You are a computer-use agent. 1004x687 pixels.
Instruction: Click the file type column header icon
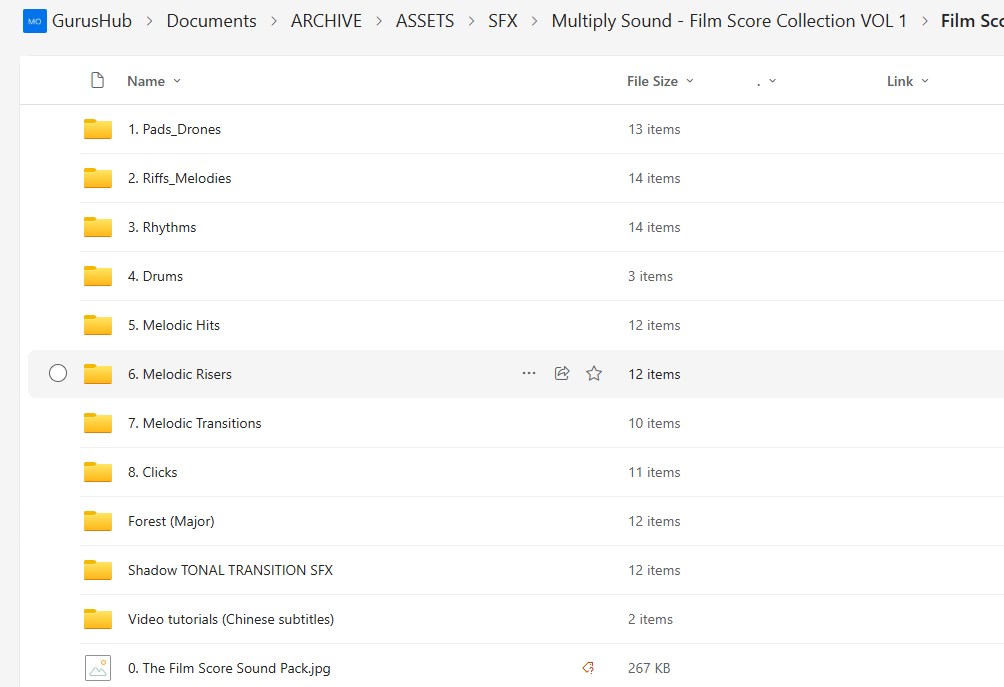pyautogui.click(x=97, y=81)
